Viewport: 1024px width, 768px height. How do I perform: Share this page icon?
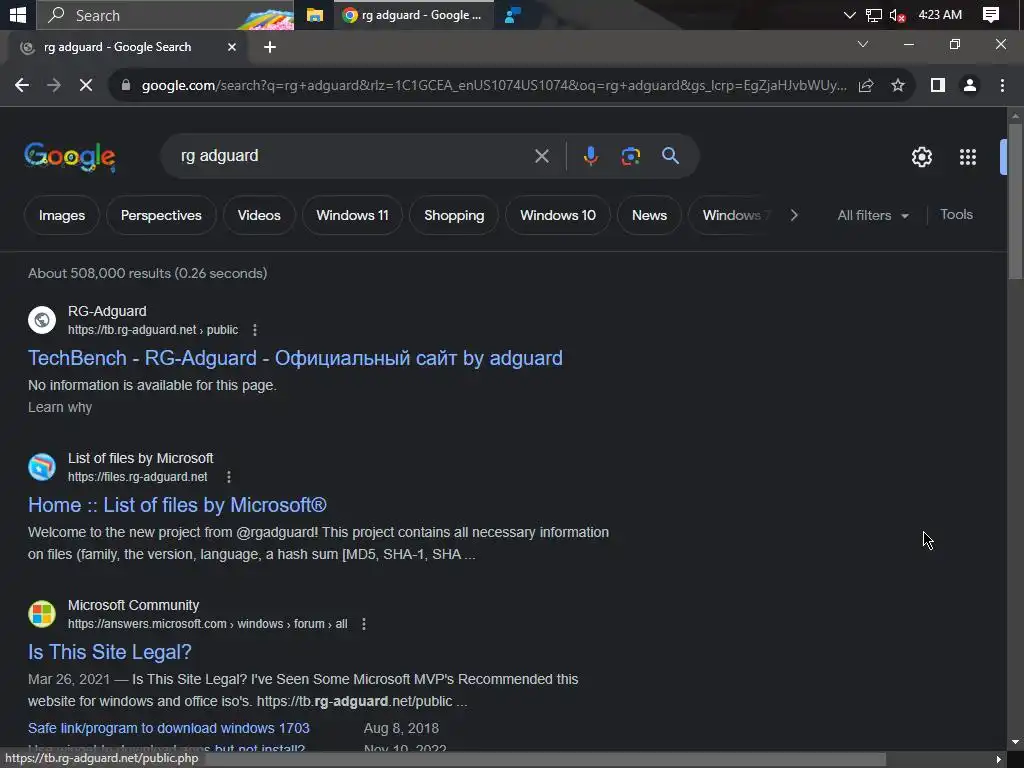pos(866,86)
